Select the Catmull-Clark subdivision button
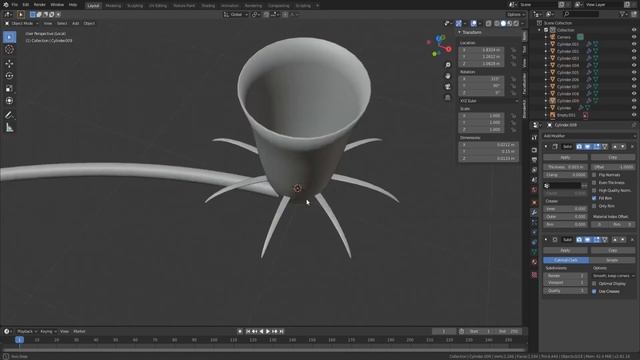This screenshot has width=640, height=360. [x=566, y=260]
